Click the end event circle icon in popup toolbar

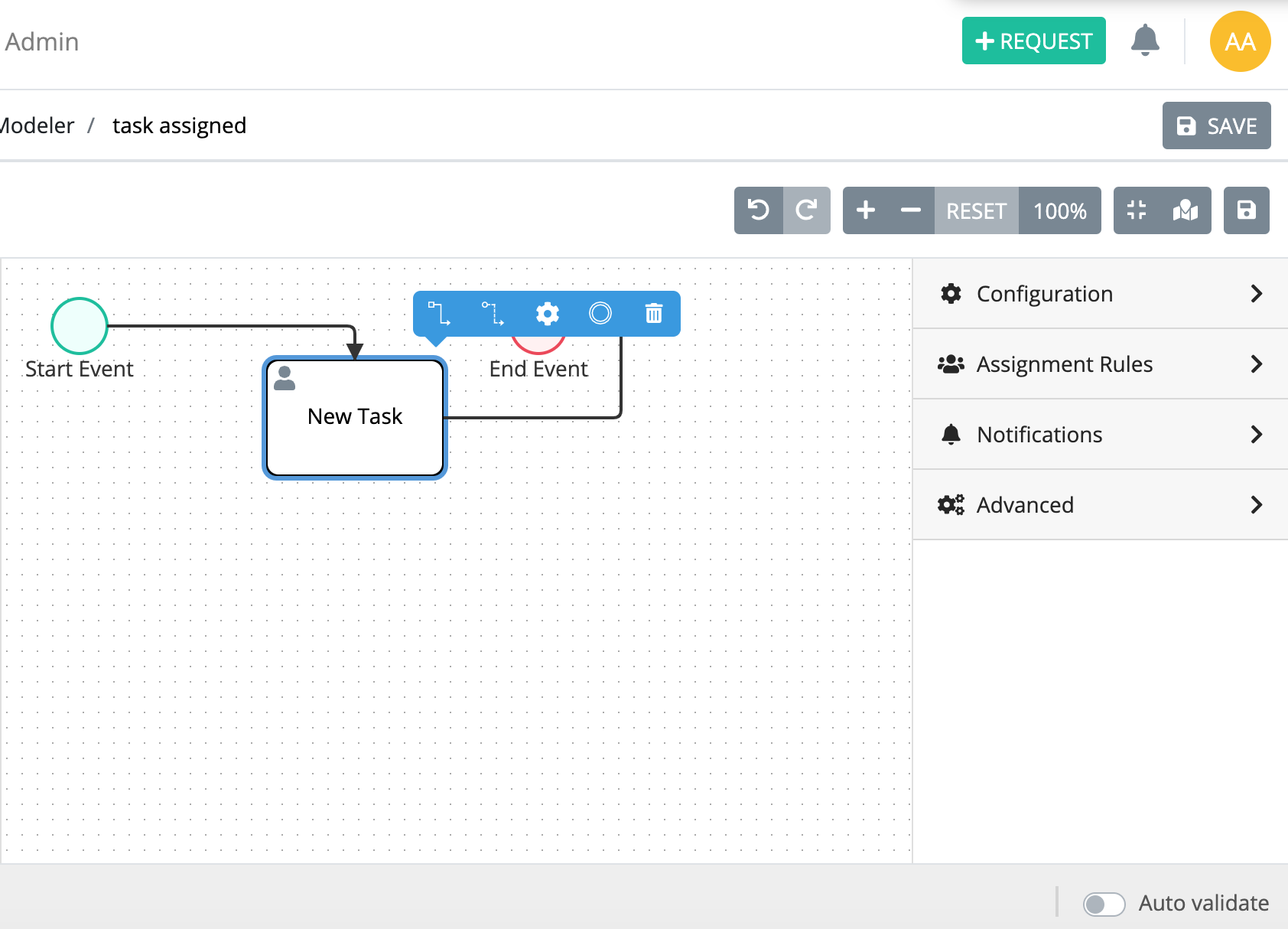click(600, 314)
